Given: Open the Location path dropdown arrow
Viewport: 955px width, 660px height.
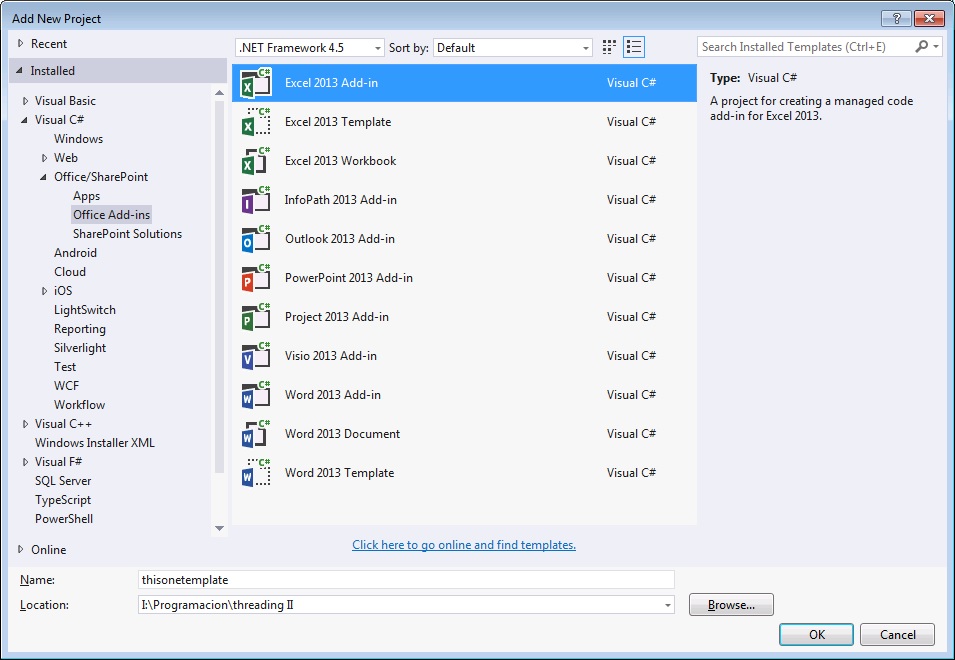Looking at the screenshot, I should (668, 605).
